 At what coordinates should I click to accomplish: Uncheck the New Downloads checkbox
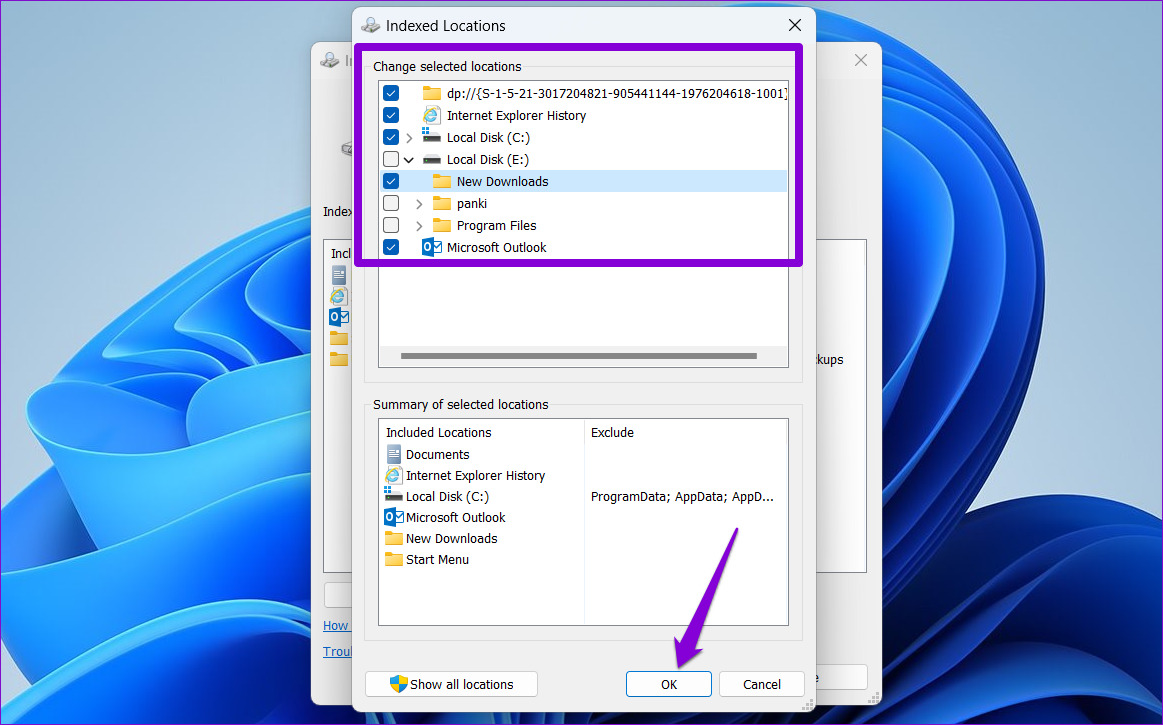point(391,182)
